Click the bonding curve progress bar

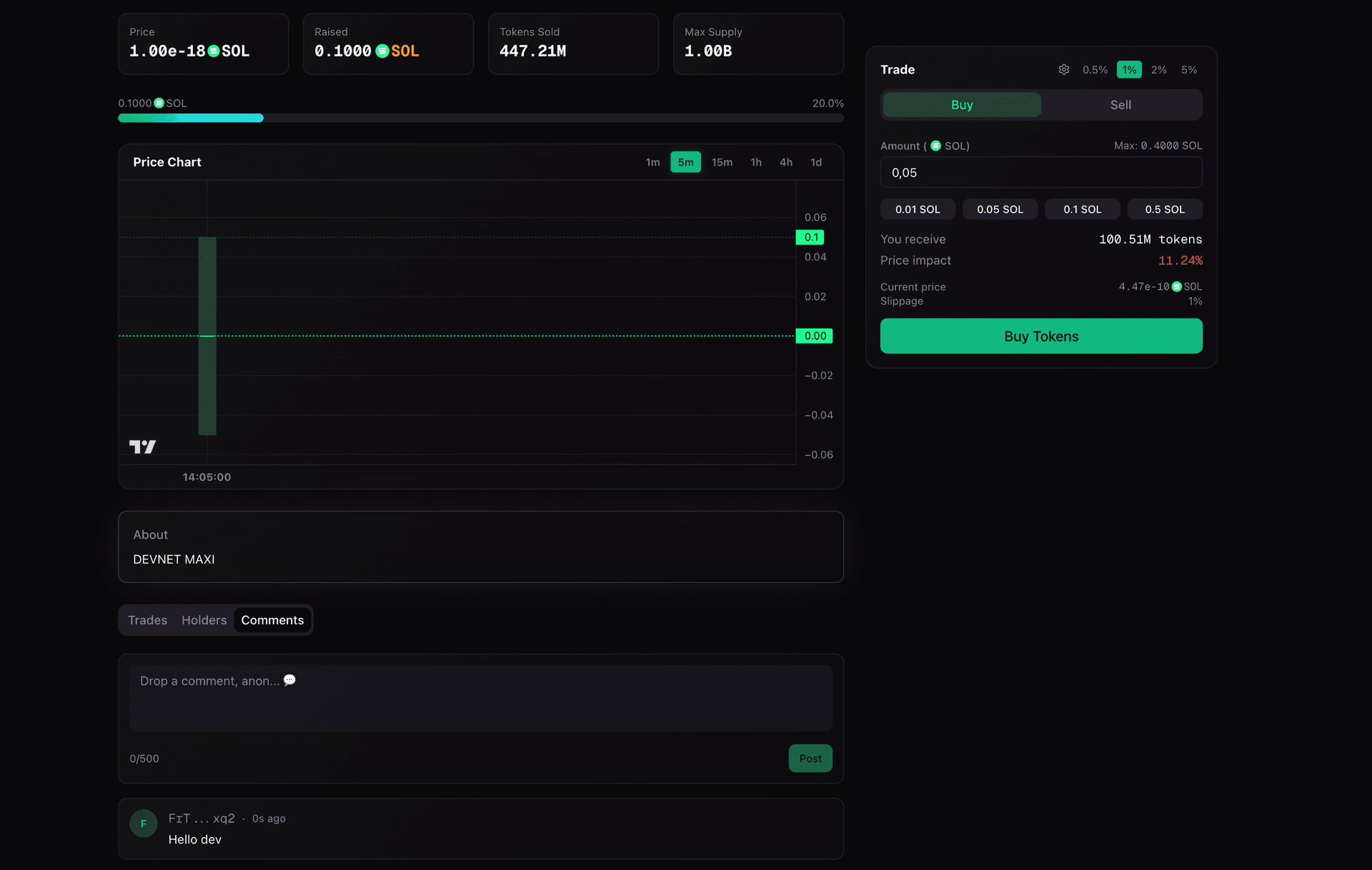(x=480, y=118)
